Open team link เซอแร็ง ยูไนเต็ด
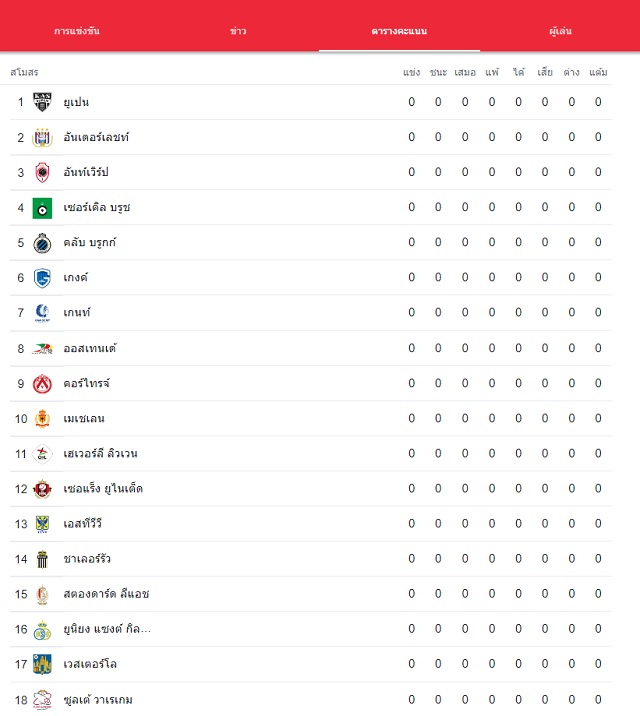This screenshot has width=640, height=716. coord(103,489)
